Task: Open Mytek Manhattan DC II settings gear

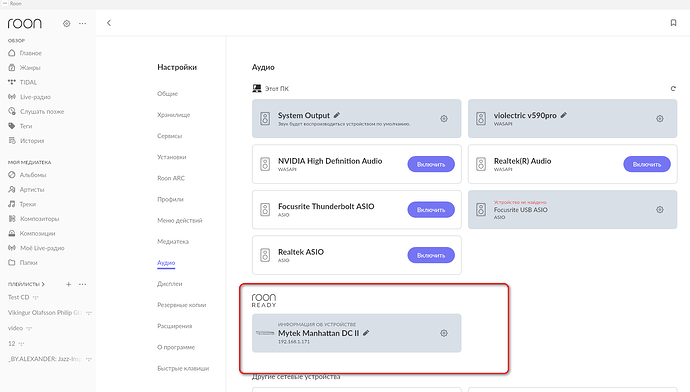Action: click(444, 333)
